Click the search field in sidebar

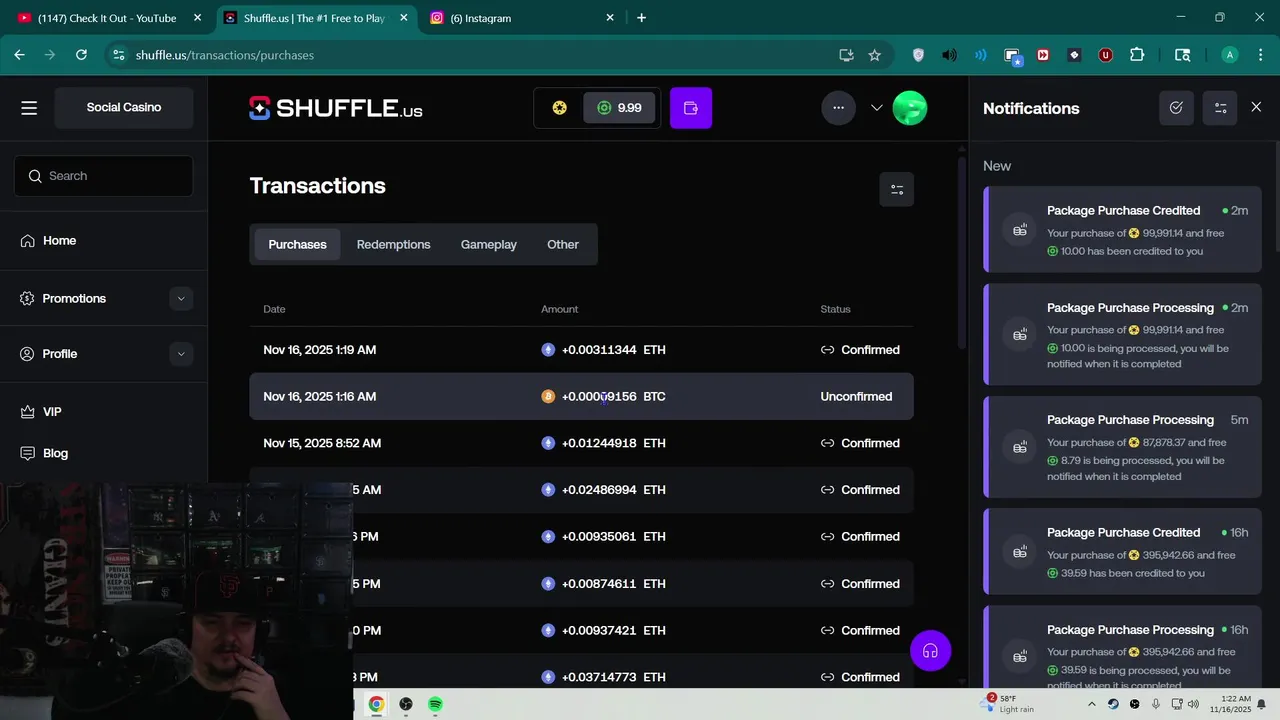click(104, 176)
